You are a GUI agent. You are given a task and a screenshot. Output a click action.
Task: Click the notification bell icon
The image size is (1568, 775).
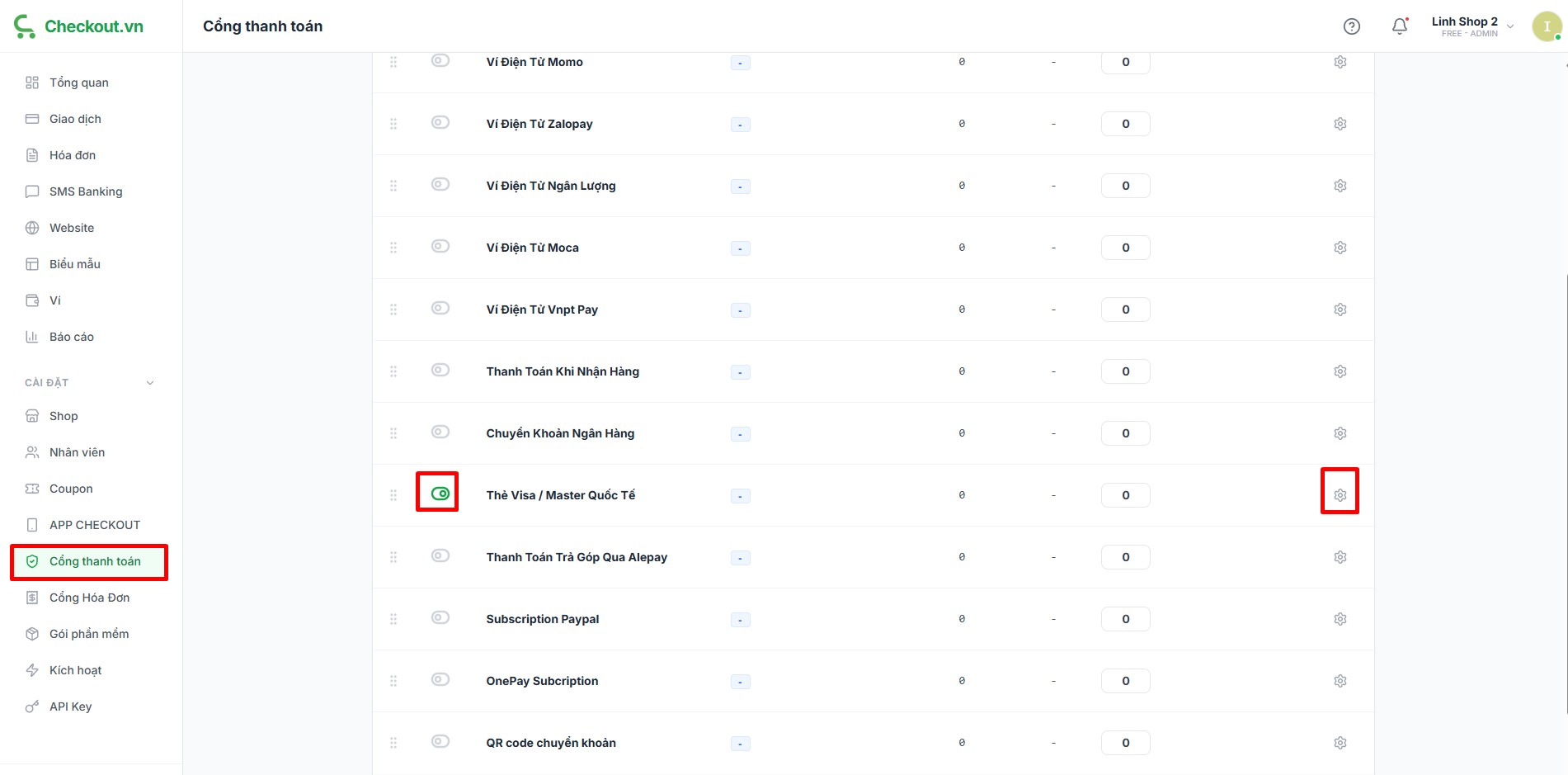click(1400, 26)
